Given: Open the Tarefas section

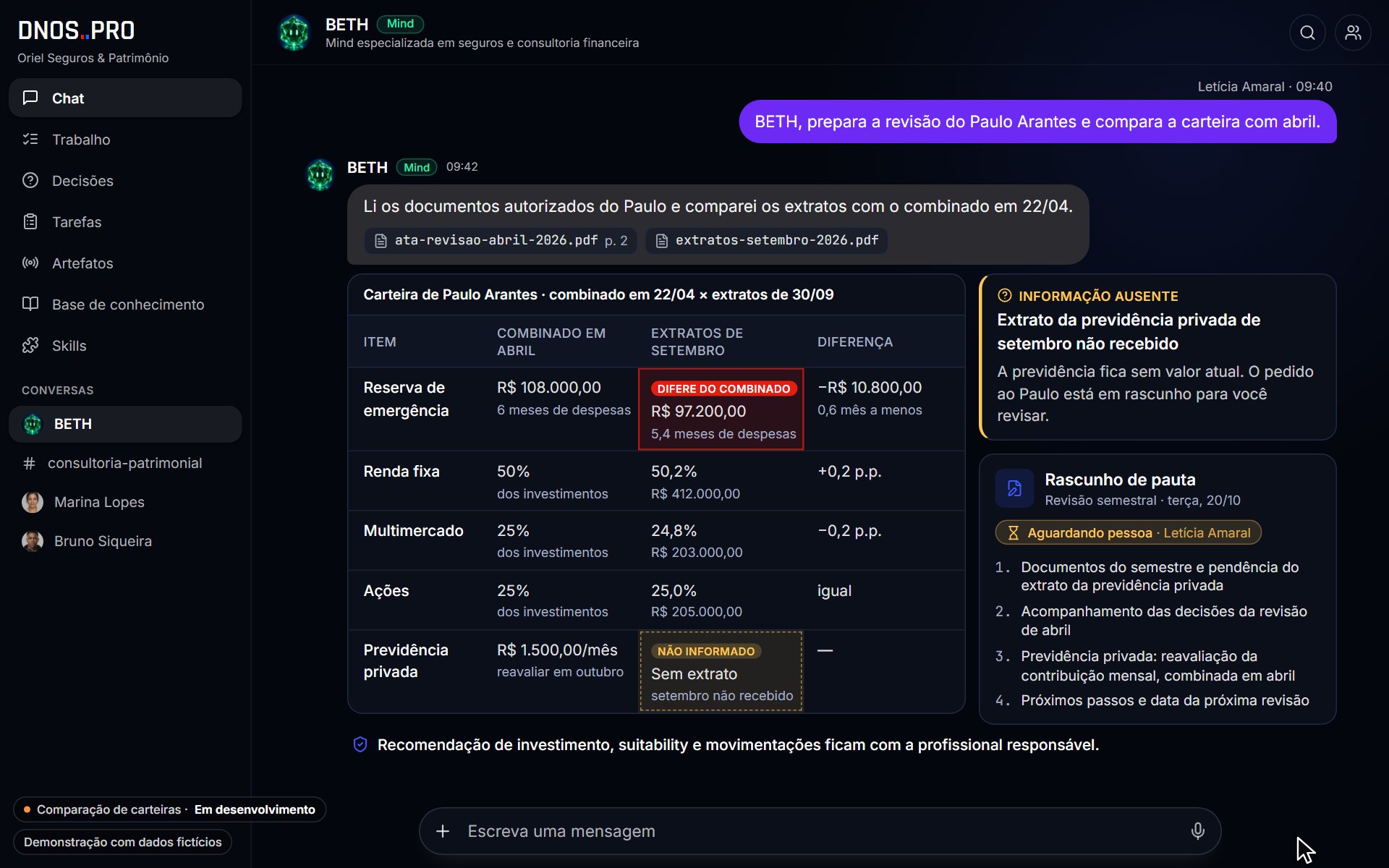Looking at the screenshot, I should [125, 221].
